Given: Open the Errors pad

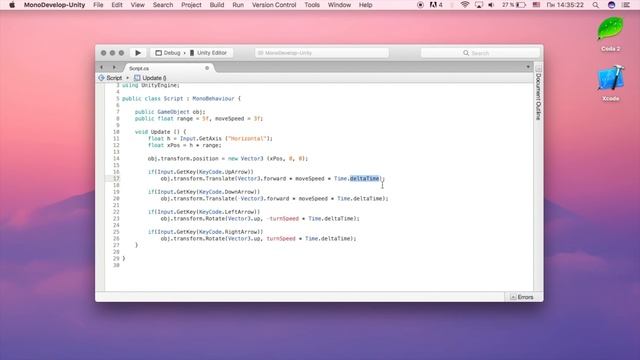Looking at the screenshot, I should [x=521, y=297].
